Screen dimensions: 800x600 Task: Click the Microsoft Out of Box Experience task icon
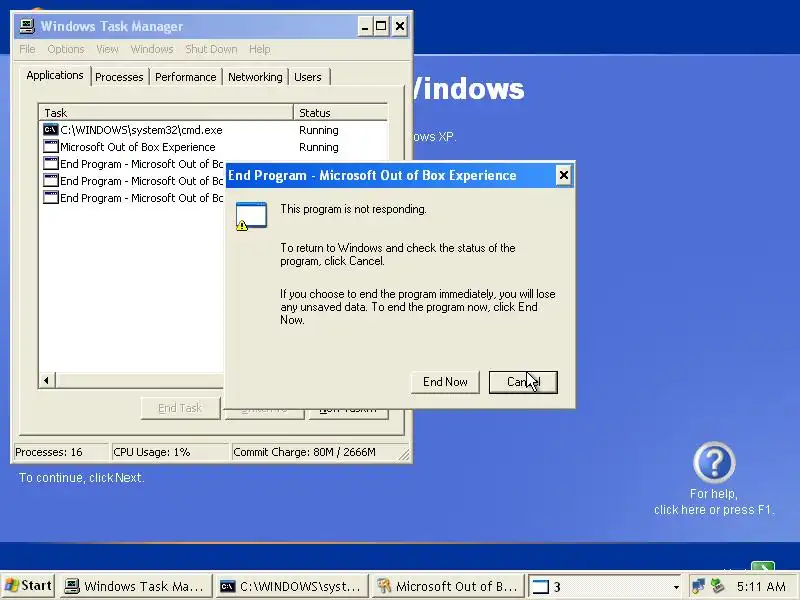(x=51, y=147)
